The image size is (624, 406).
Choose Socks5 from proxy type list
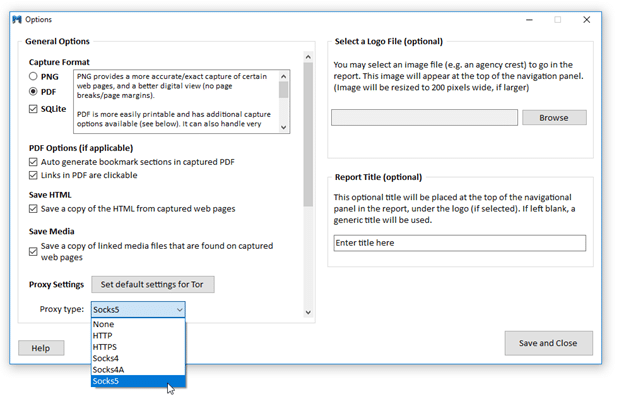pyautogui.click(x=138, y=381)
